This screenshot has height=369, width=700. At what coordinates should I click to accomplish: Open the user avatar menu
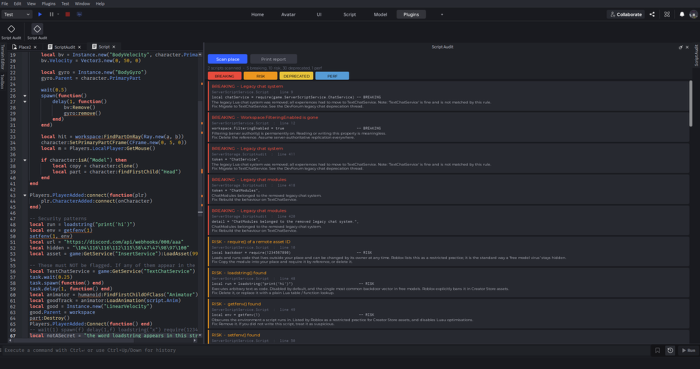click(693, 14)
